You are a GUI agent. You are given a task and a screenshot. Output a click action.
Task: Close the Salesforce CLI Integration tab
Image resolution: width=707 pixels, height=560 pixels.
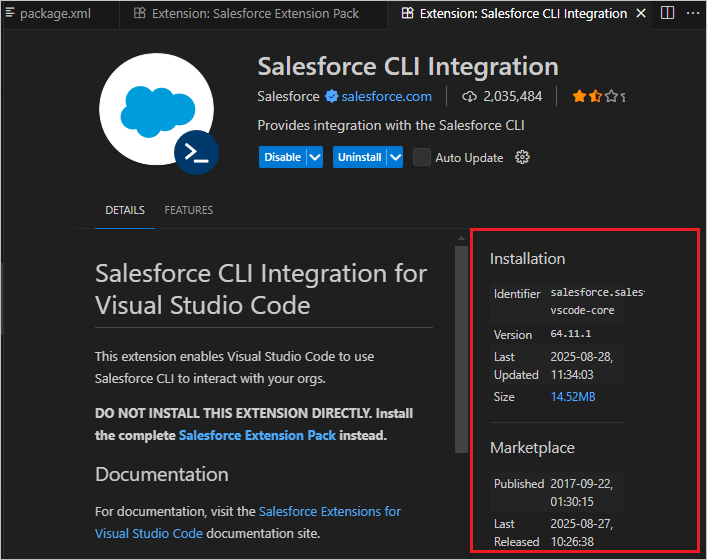641,14
